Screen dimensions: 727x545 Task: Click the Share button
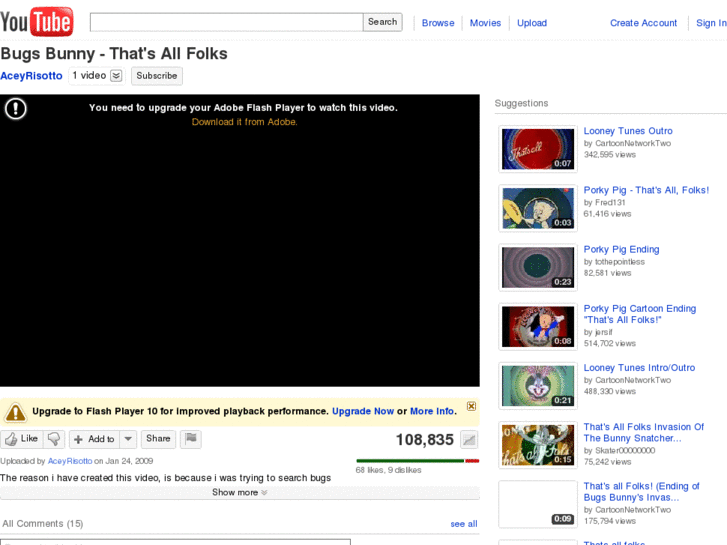click(x=158, y=438)
